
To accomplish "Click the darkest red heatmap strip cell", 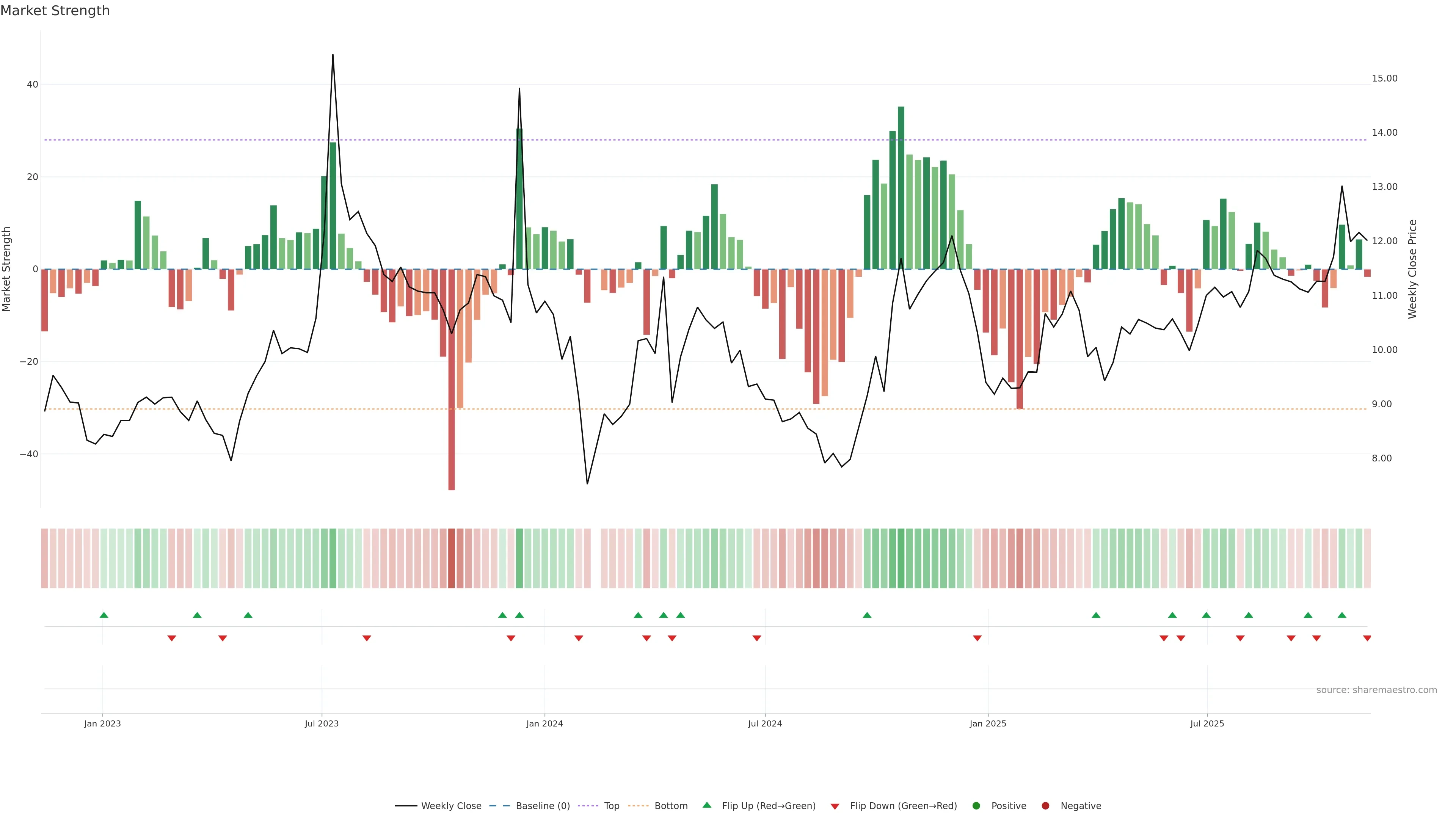I will coord(452,558).
